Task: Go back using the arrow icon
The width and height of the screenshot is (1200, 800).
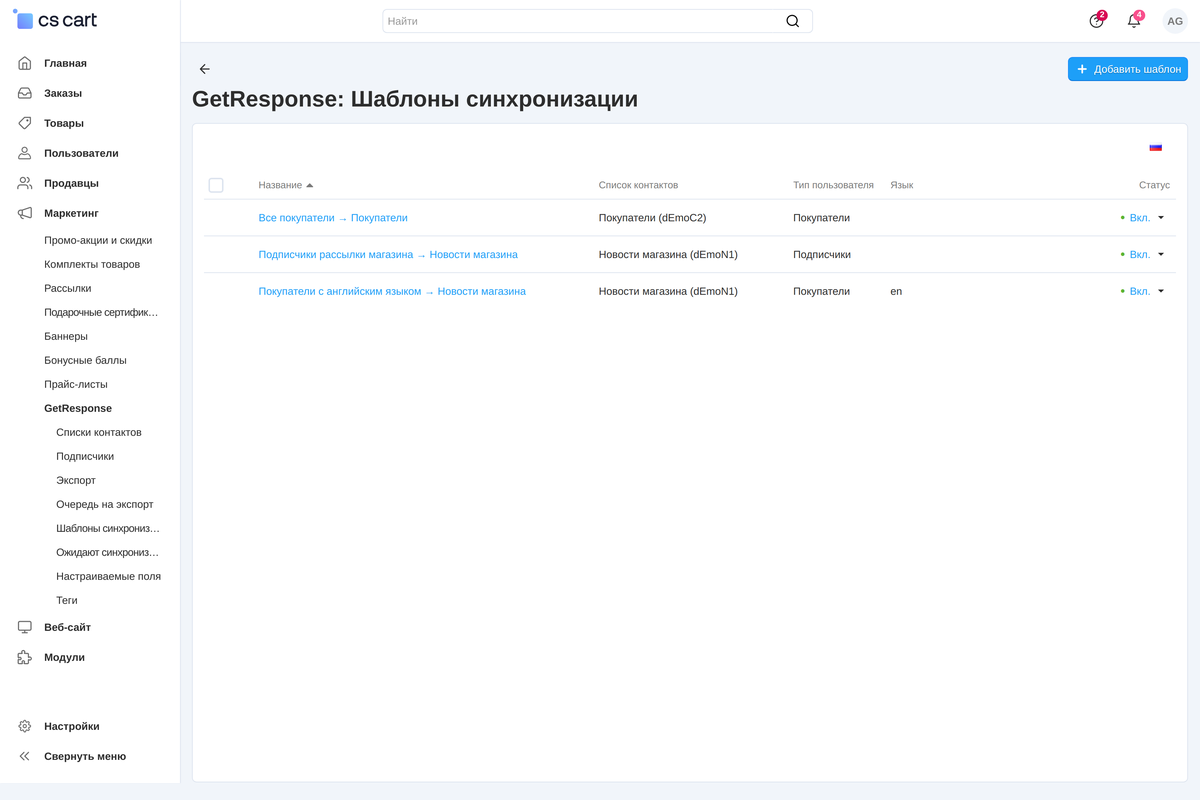Action: (x=205, y=69)
